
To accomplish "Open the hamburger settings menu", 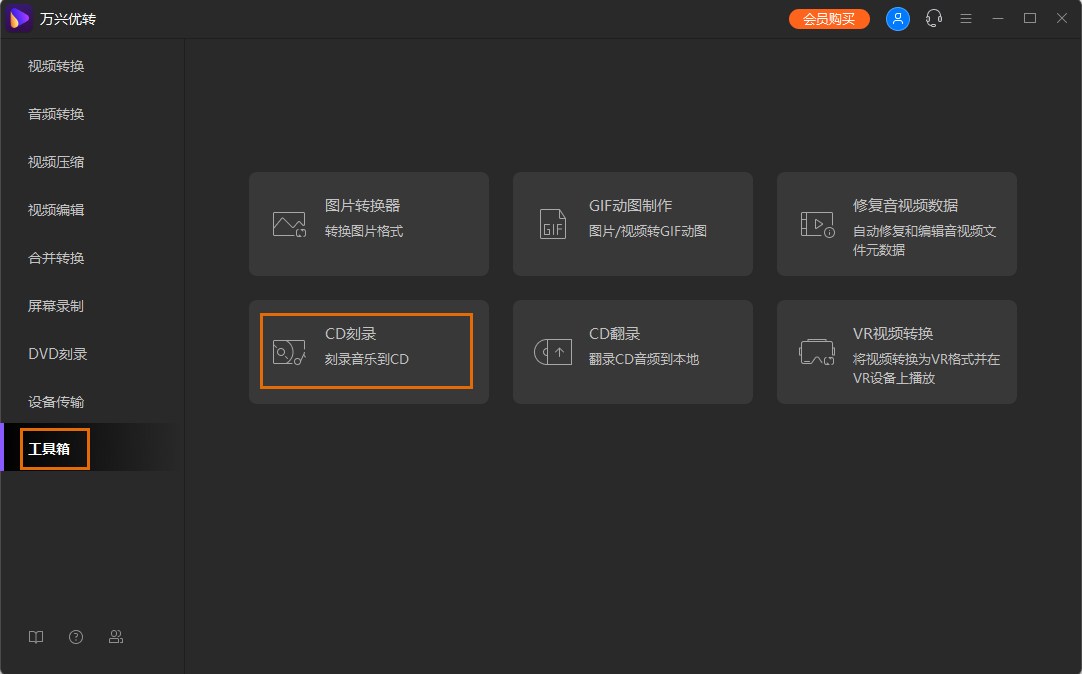I will (x=965, y=18).
